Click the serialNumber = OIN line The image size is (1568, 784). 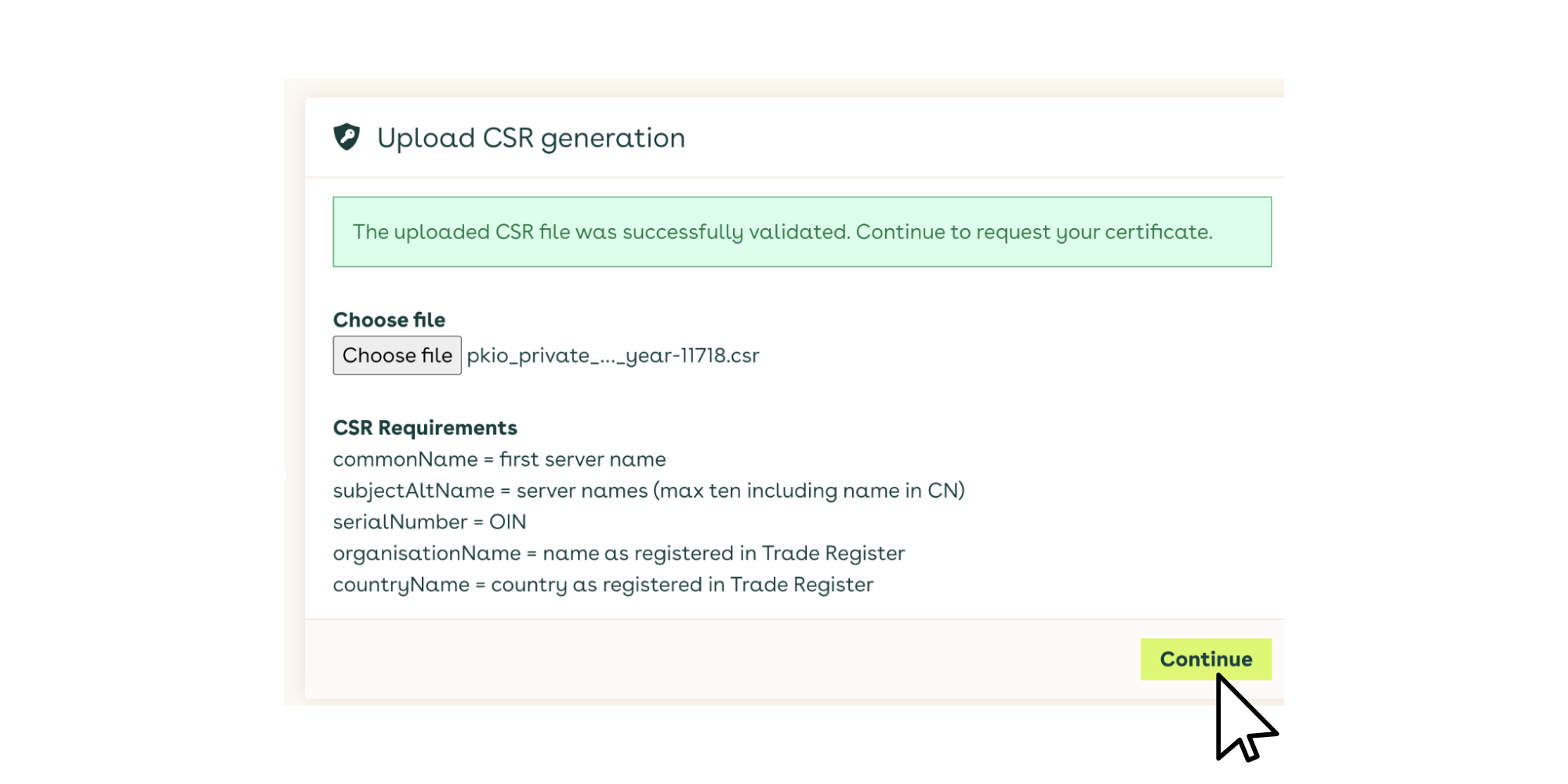(430, 521)
